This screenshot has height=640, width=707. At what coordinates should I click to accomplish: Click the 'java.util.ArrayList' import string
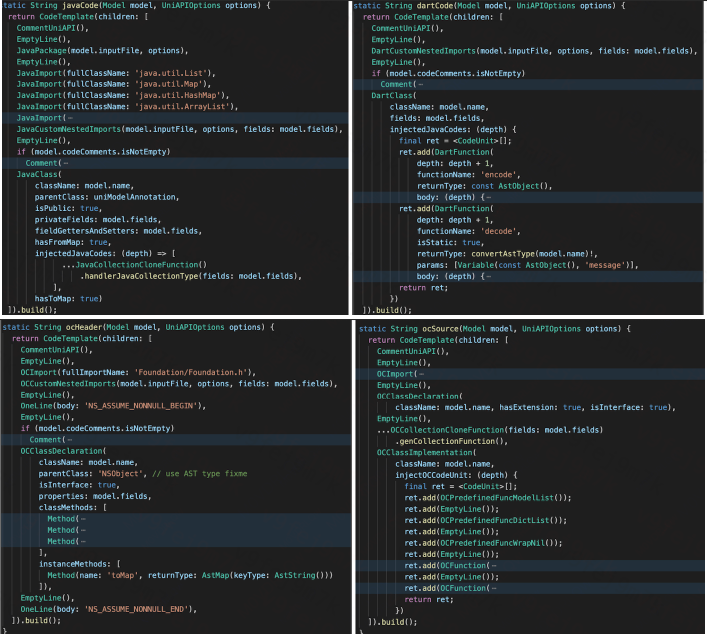pos(182,107)
